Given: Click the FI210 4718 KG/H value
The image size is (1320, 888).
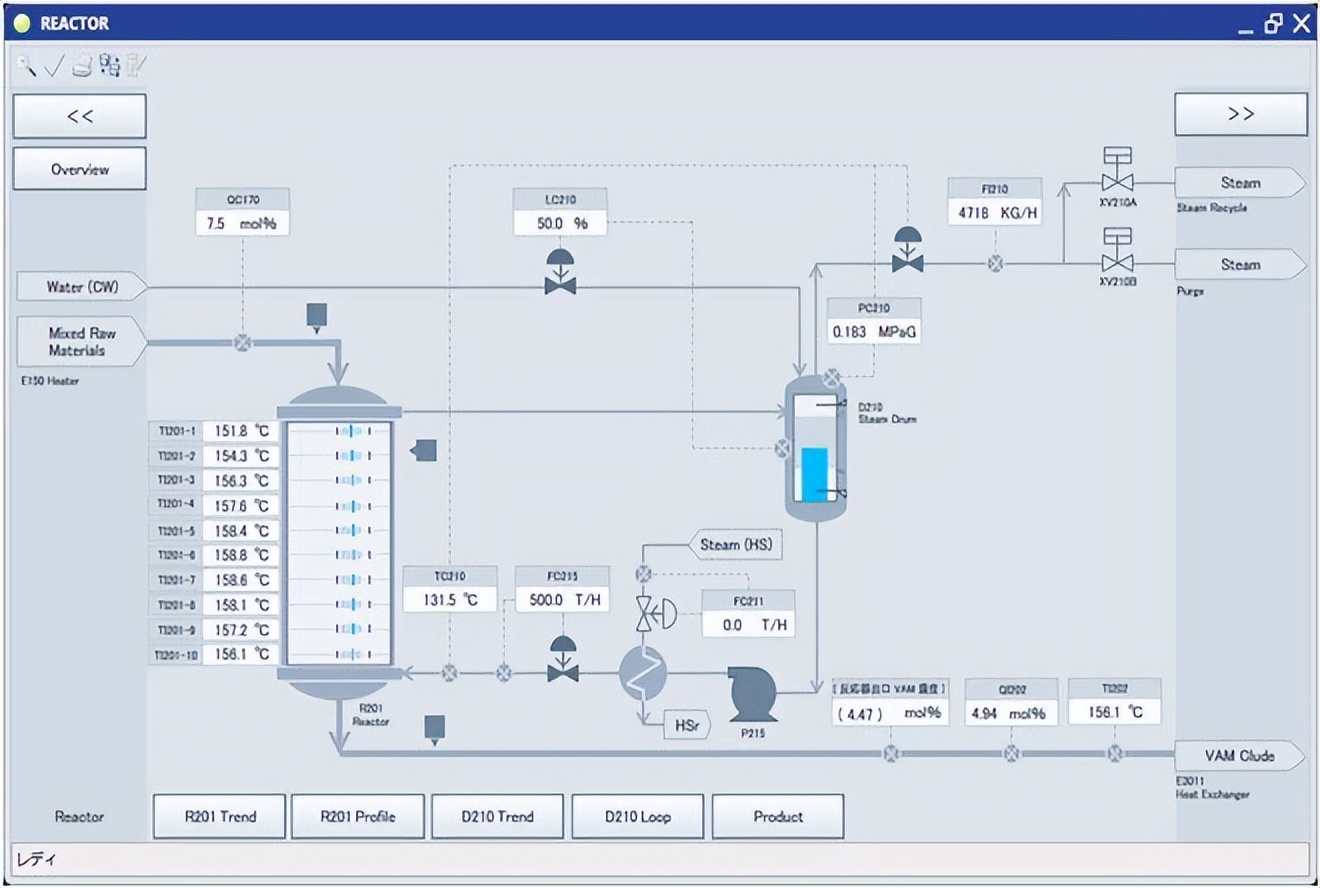Looking at the screenshot, I should 994,213.
